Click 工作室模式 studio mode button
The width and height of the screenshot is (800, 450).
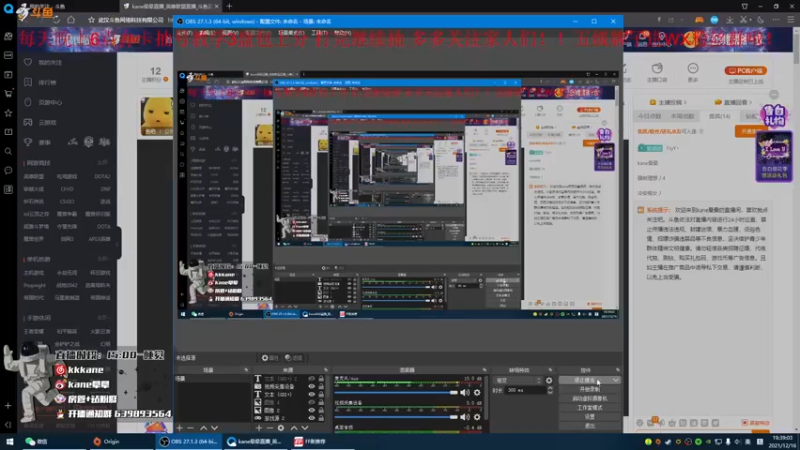click(x=590, y=408)
